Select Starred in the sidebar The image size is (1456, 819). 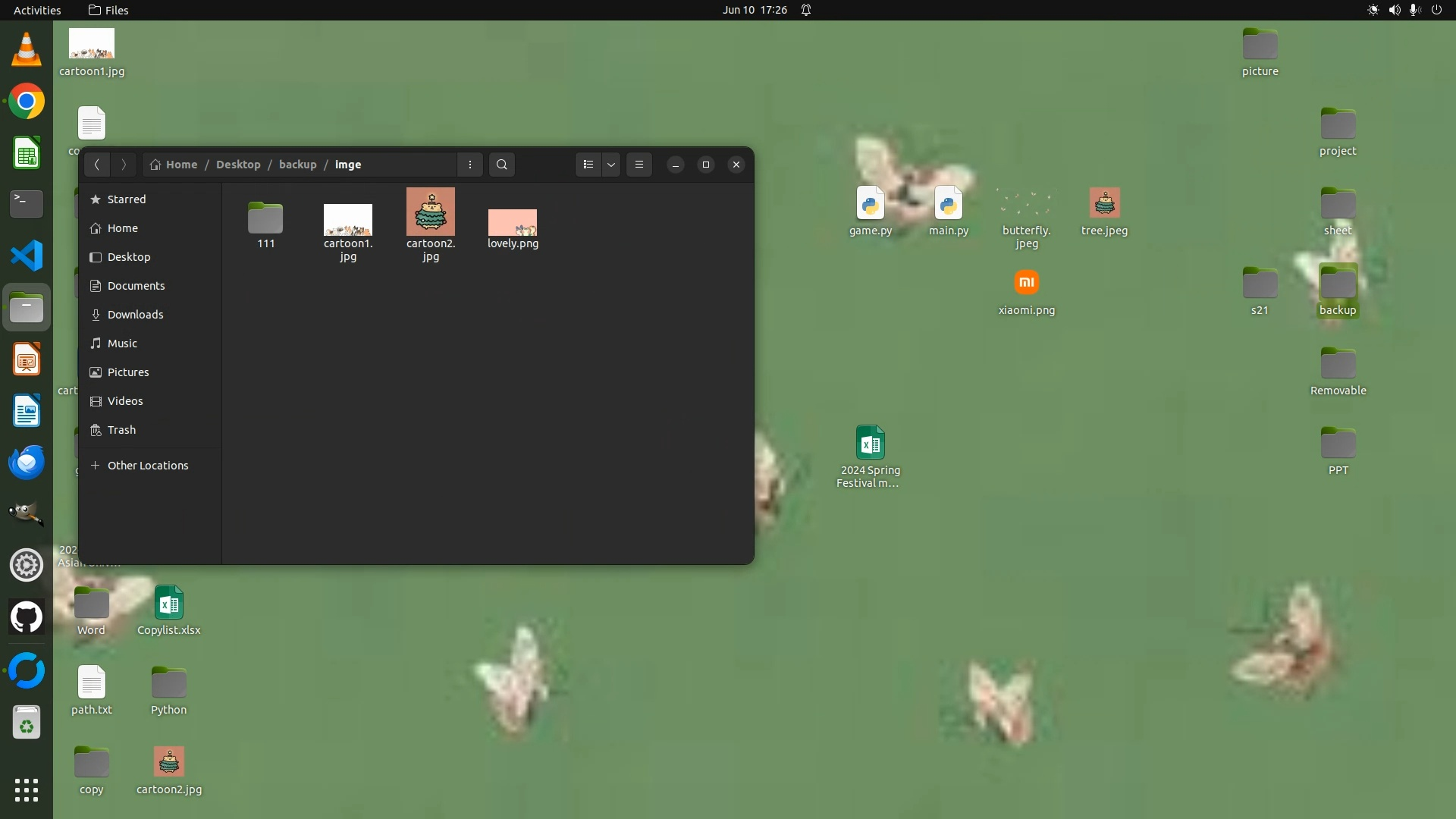point(126,199)
